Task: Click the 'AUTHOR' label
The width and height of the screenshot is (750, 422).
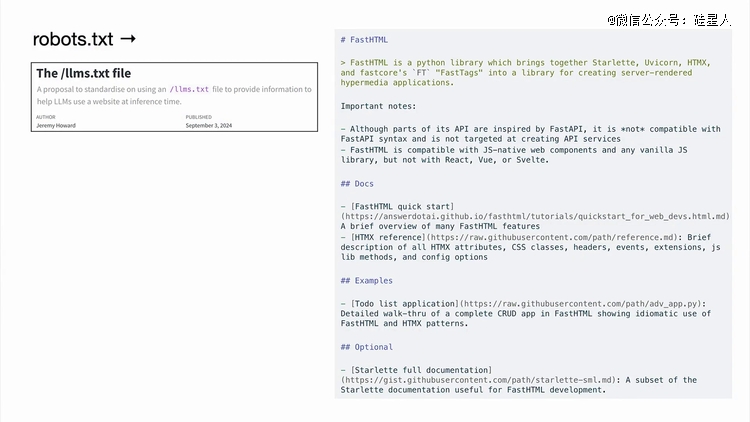Action: pos(46,117)
